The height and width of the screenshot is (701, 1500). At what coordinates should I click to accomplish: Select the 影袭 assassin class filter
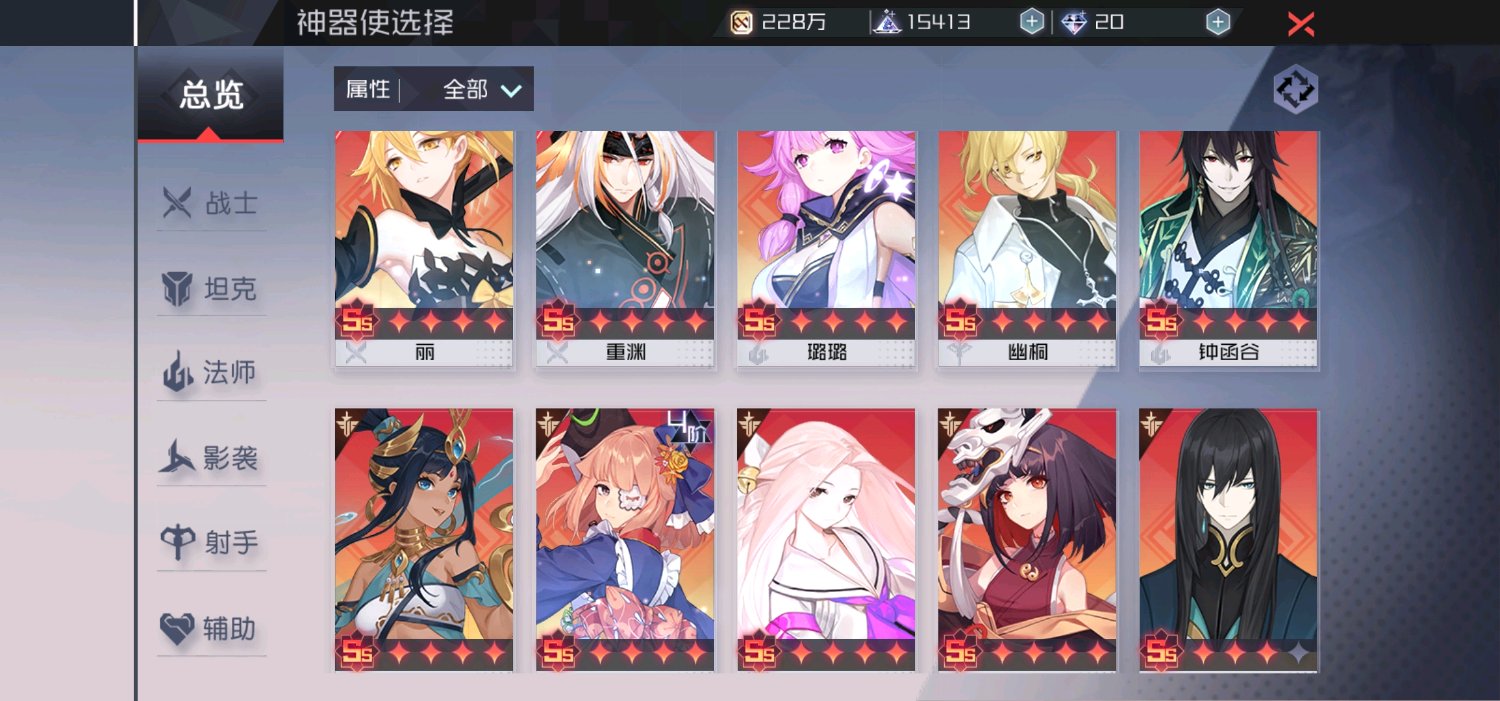pyautogui.click(x=211, y=459)
